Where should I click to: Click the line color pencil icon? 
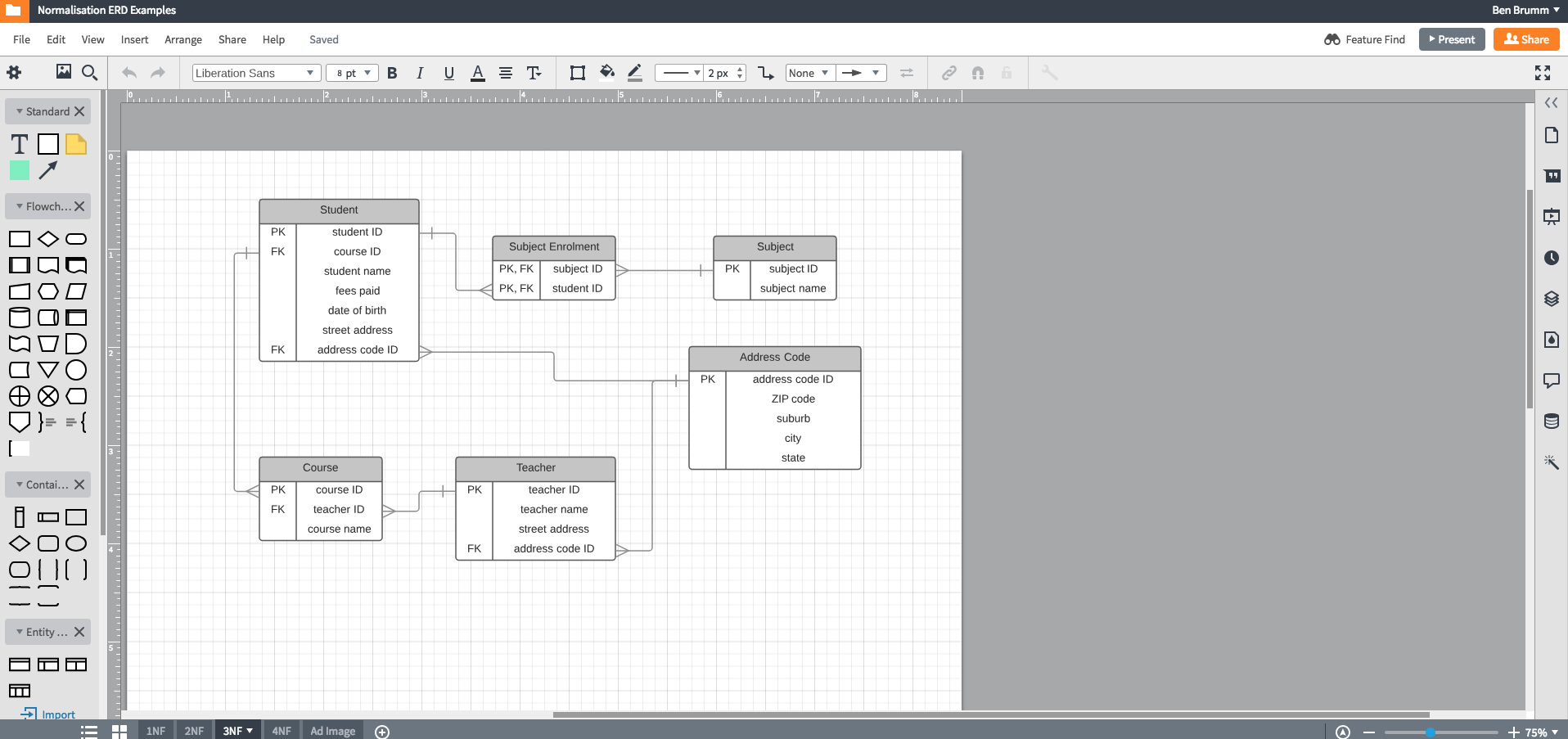pos(634,73)
